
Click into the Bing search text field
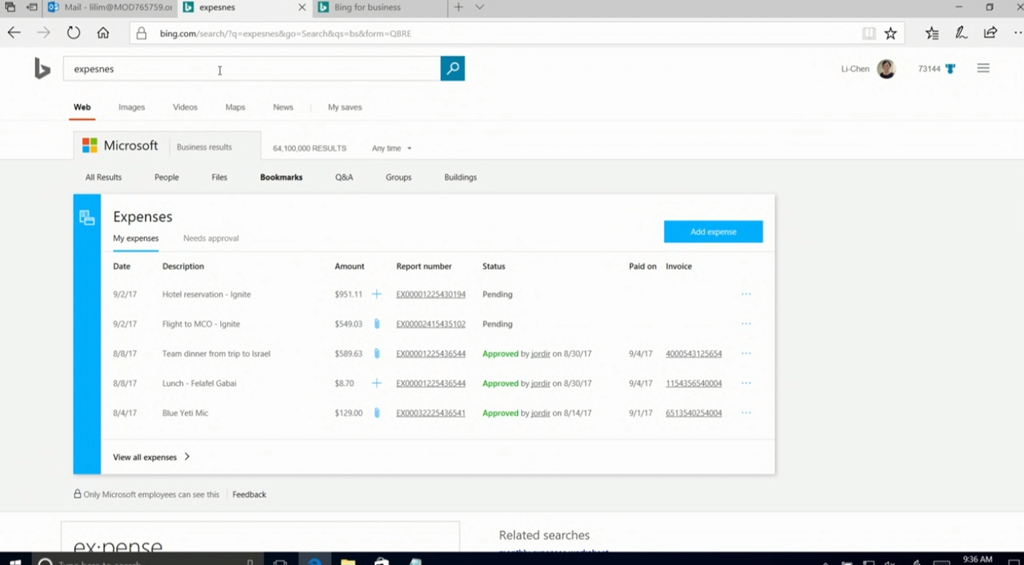(250, 69)
